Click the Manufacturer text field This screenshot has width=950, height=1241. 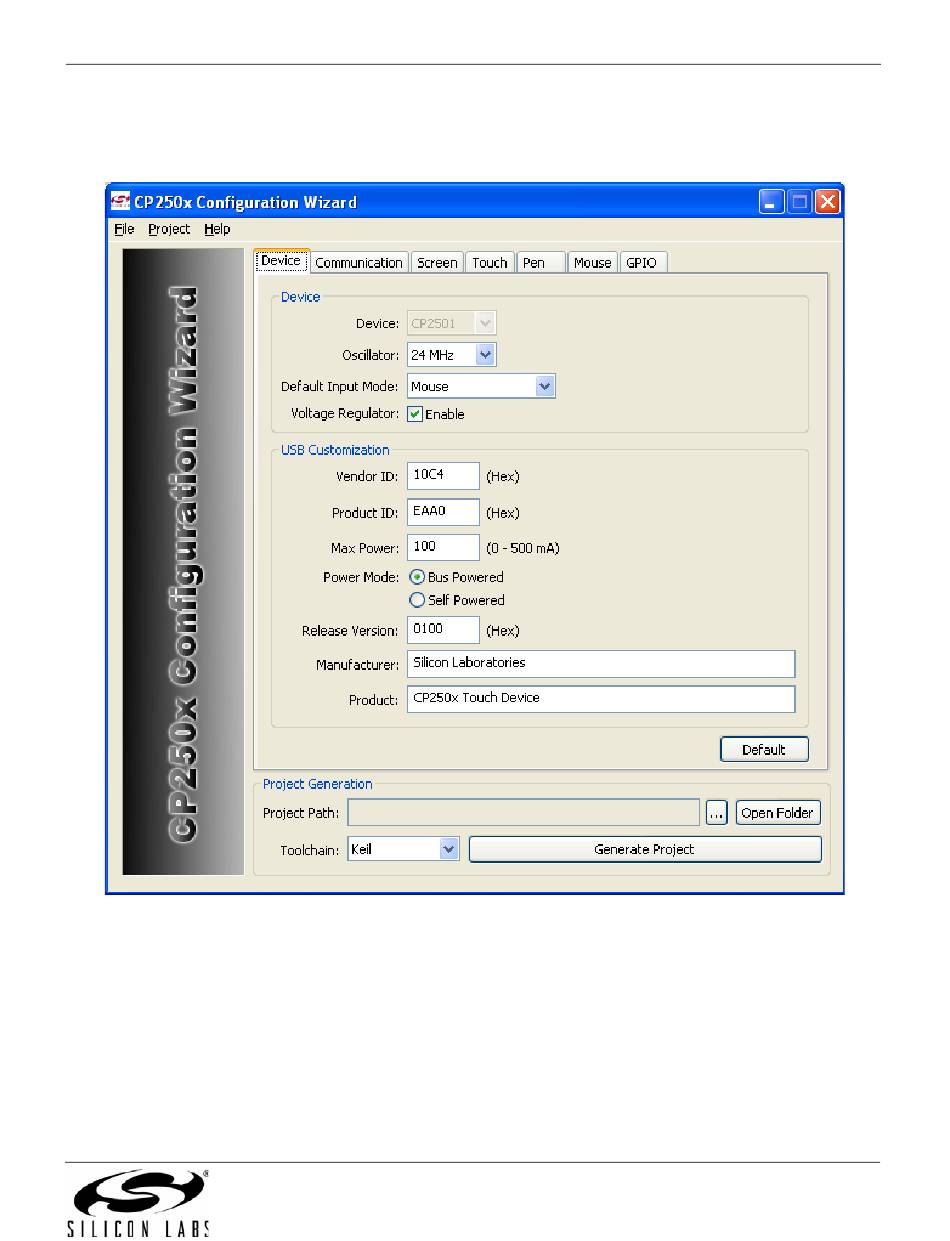tap(601, 664)
